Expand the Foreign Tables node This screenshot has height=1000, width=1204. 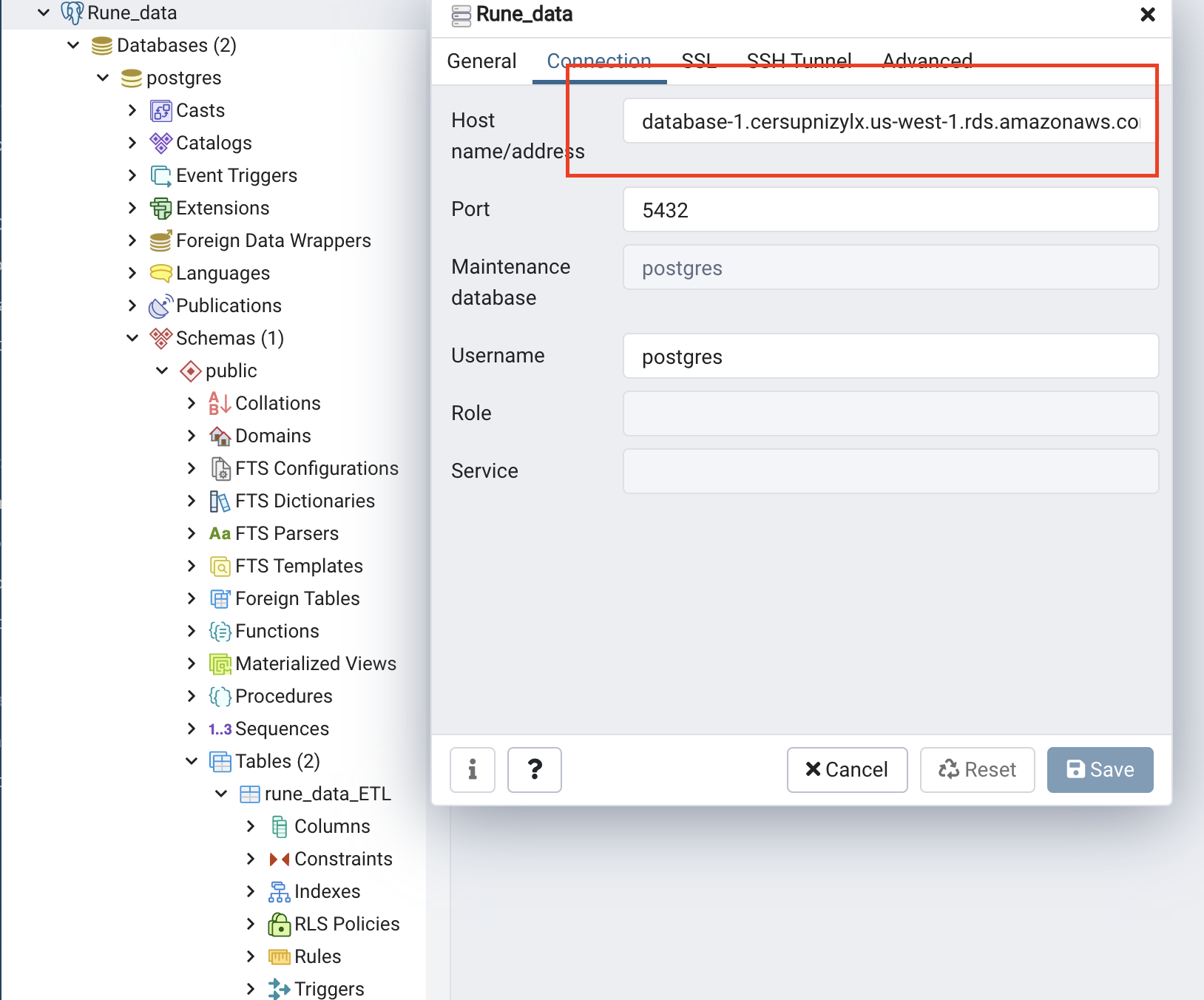tap(192, 598)
